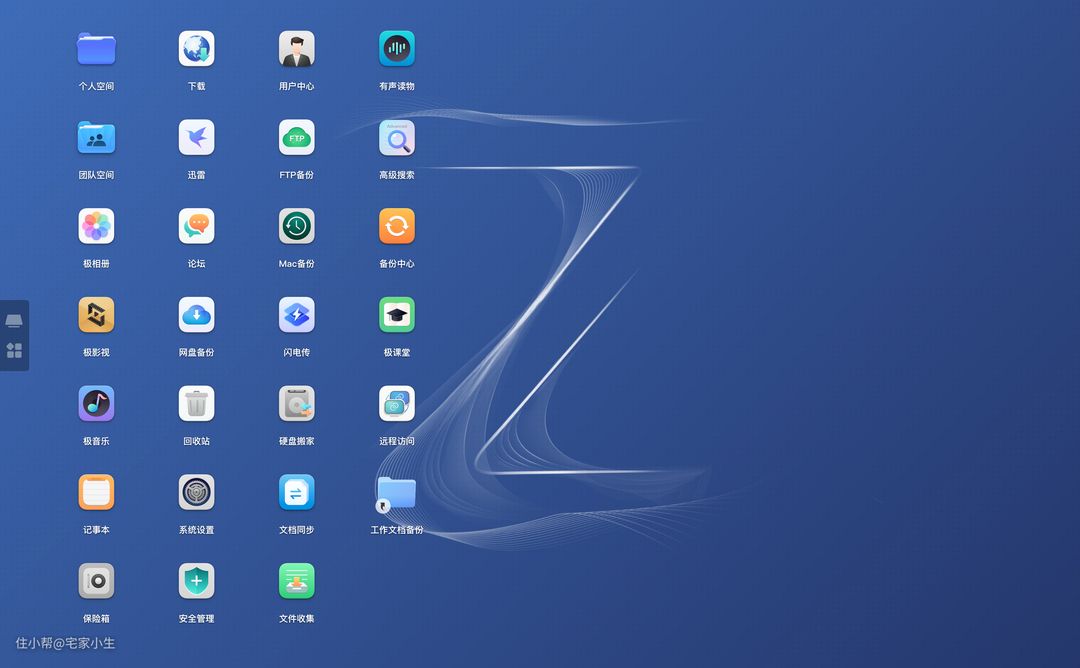1080x668 pixels.
Task: Open 系统设置 system settings
Action: coord(196,493)
